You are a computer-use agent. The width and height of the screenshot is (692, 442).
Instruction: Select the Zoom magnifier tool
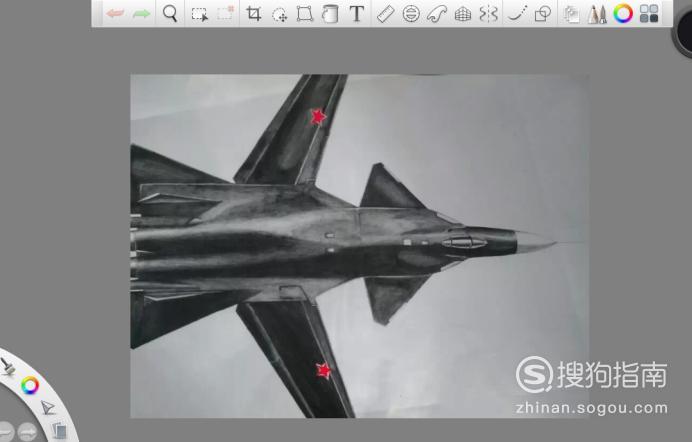(170, 14)
